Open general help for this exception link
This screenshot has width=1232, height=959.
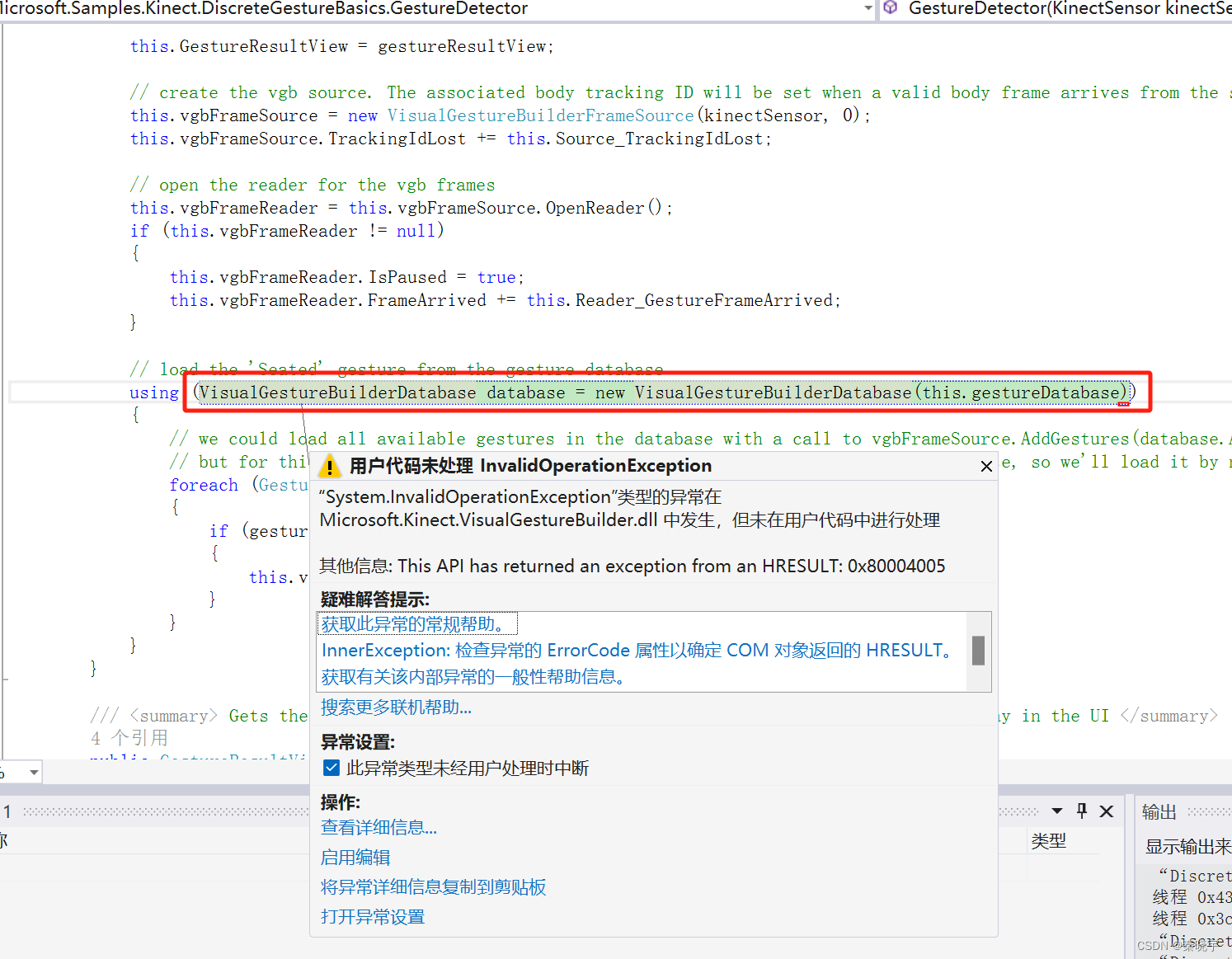tap(417, 623)
